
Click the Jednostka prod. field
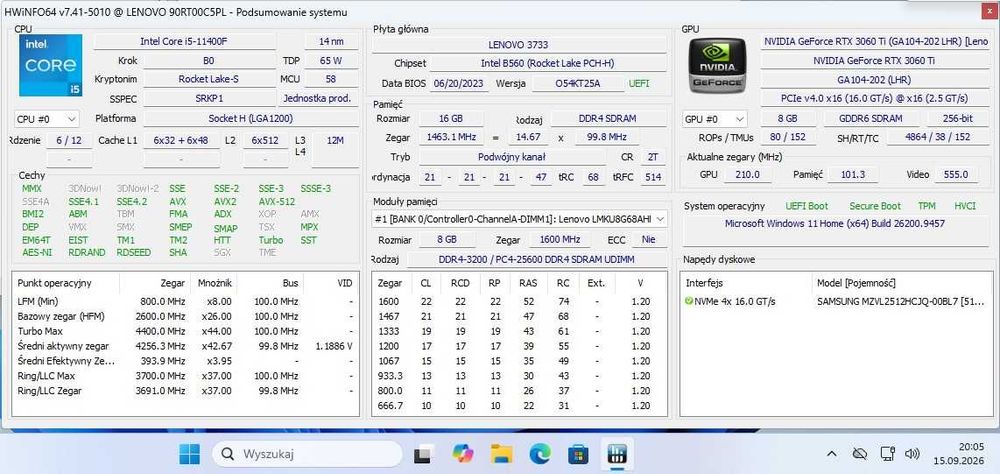tap(318, 99)
